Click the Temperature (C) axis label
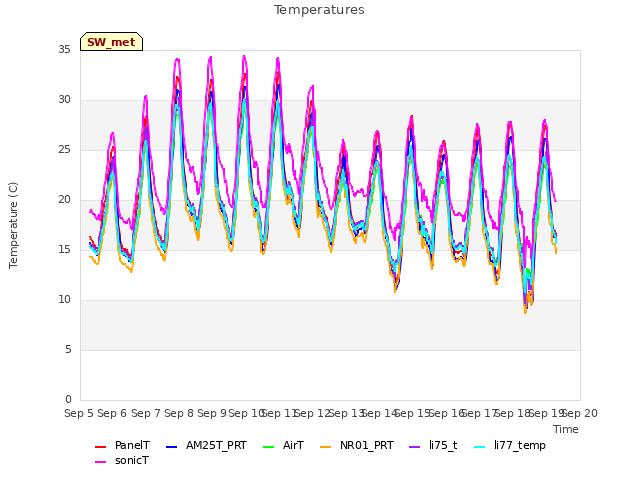The width and height of the screenshot is (640, 480). tap(13, 225)
